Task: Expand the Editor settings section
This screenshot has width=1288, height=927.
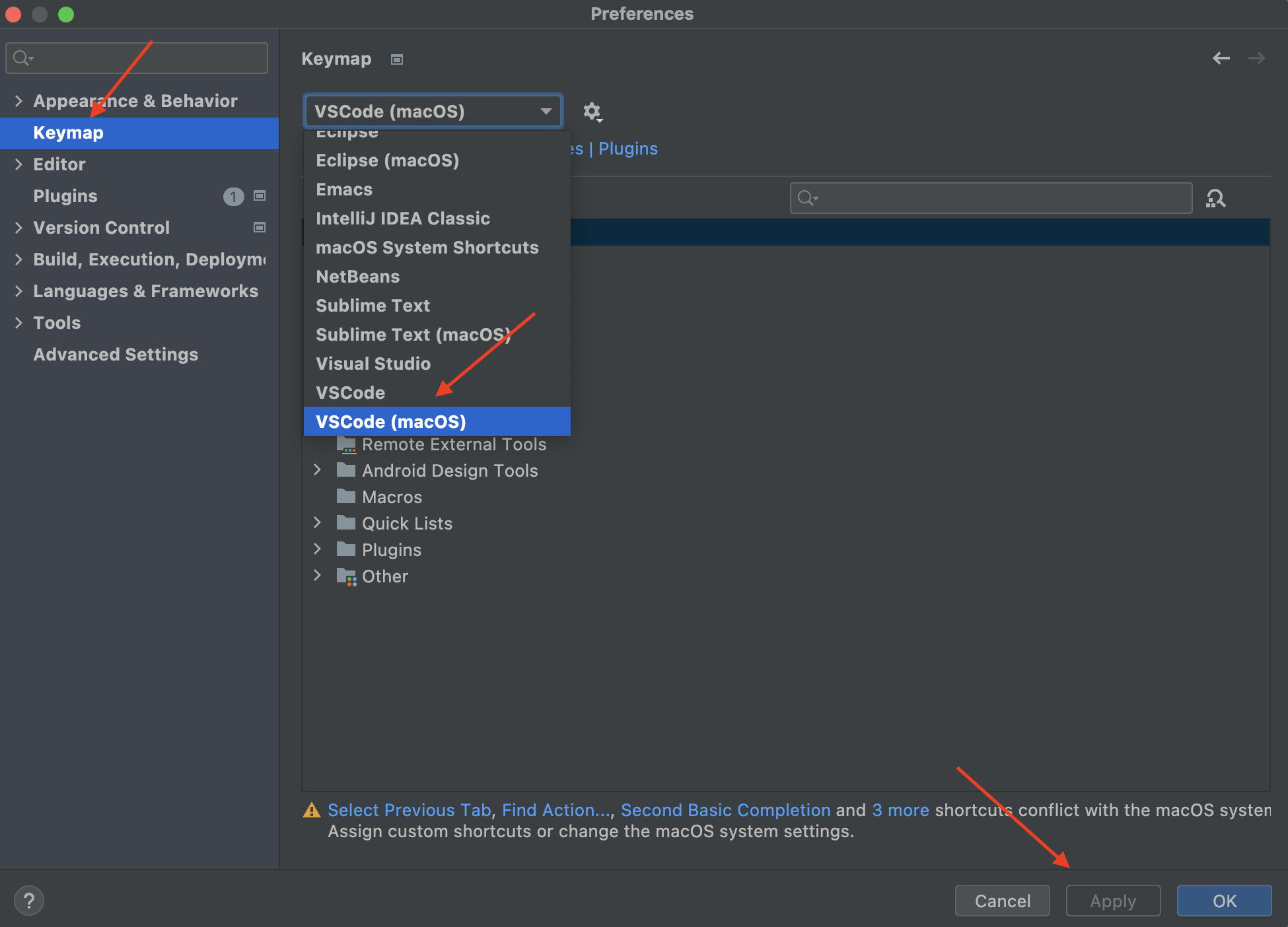Action: click(18, 164)
